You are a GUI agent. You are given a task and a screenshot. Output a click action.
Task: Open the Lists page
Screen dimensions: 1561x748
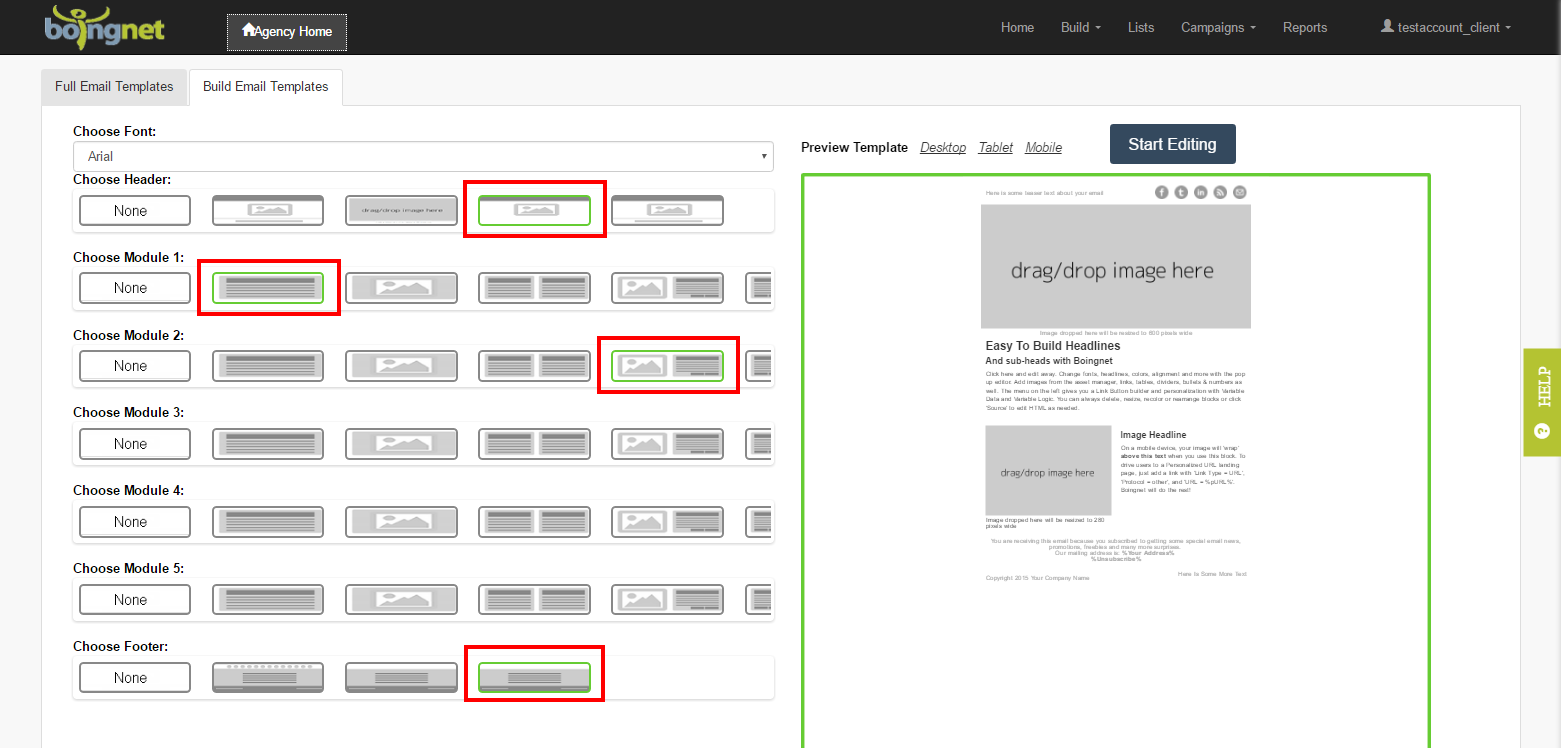click(1141, 27)
